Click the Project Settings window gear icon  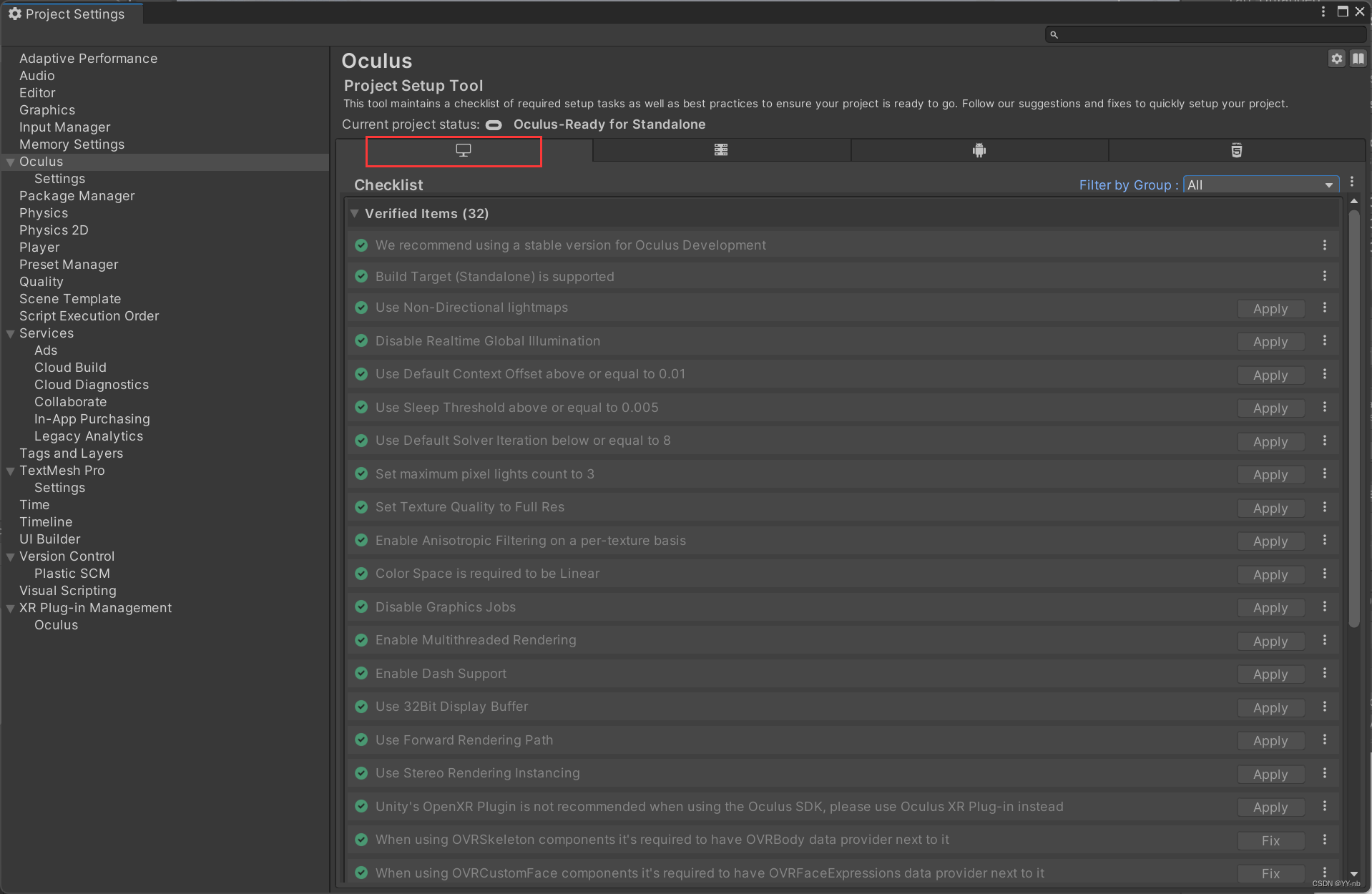(14, 14)
